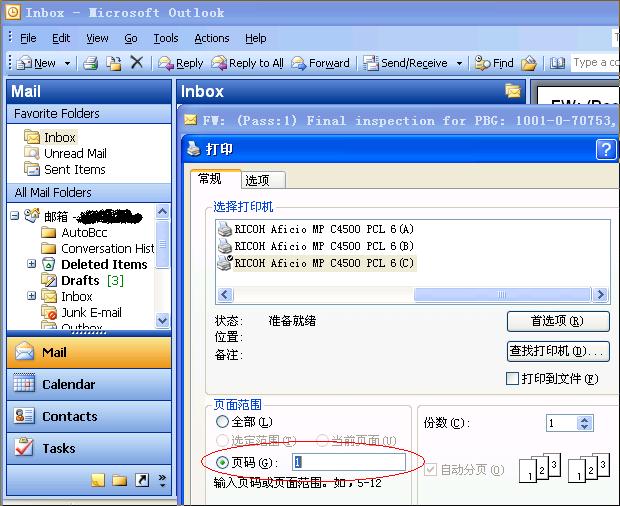The width and height of the screenshot is (620, 506).
Task: Click the print dialog help button
Action: pos(606,149)
